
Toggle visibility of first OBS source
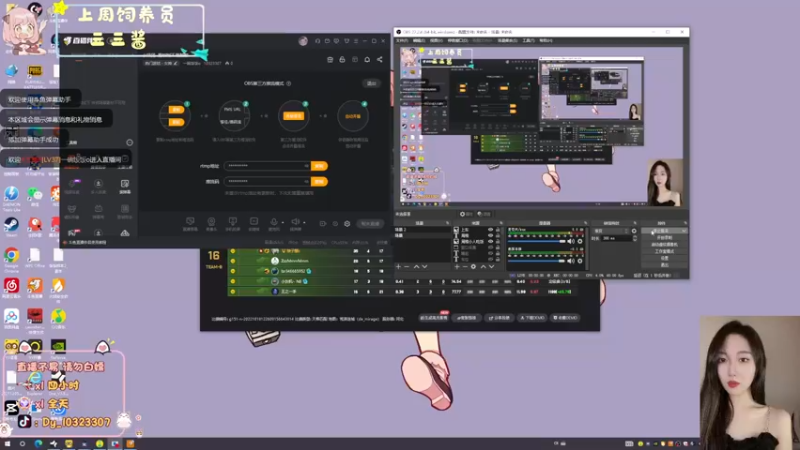tap(490, 230)
